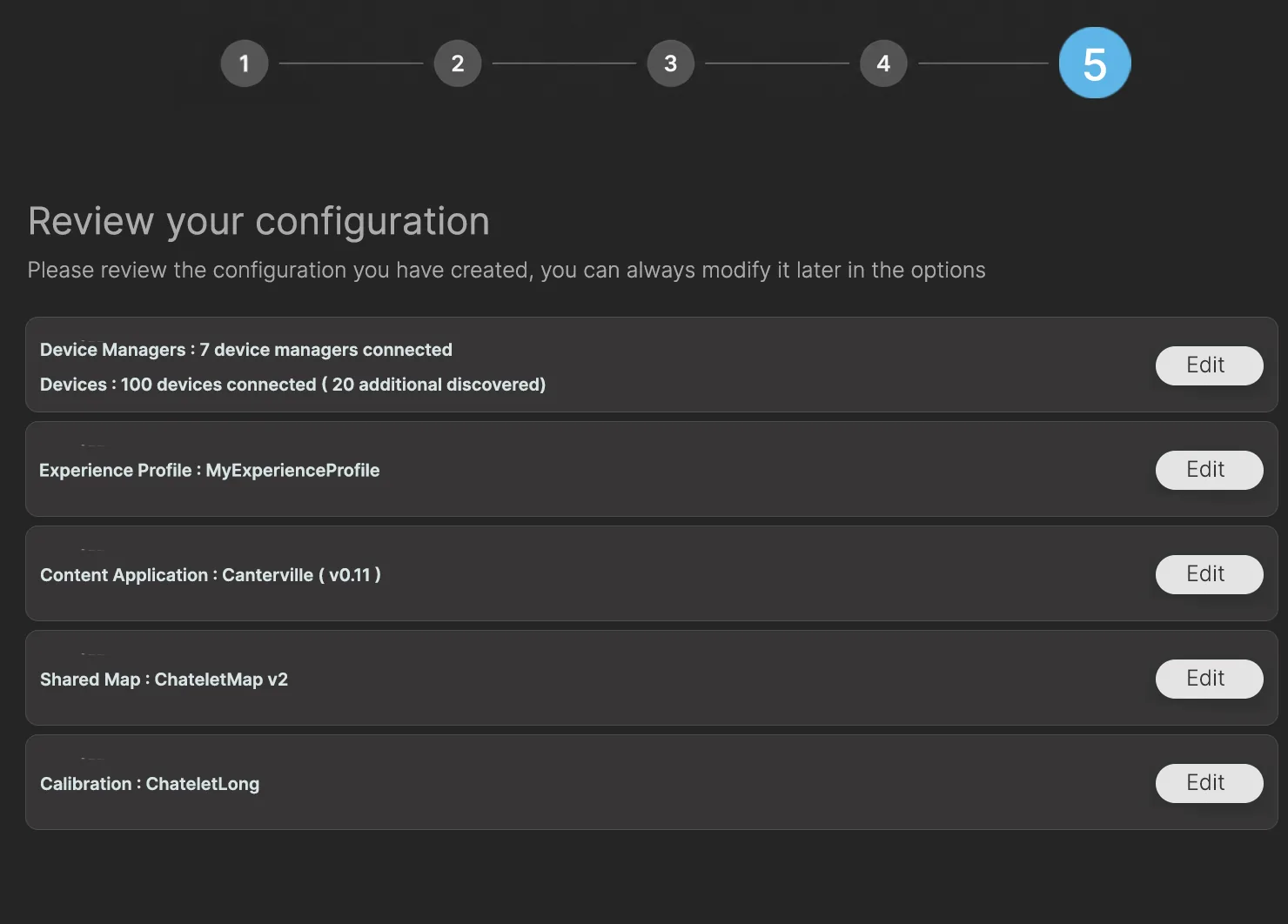The width and height of the screenshot is (1288, 924).
Task: Click the 'Review your configuration' heading
Action: point(259,221)
